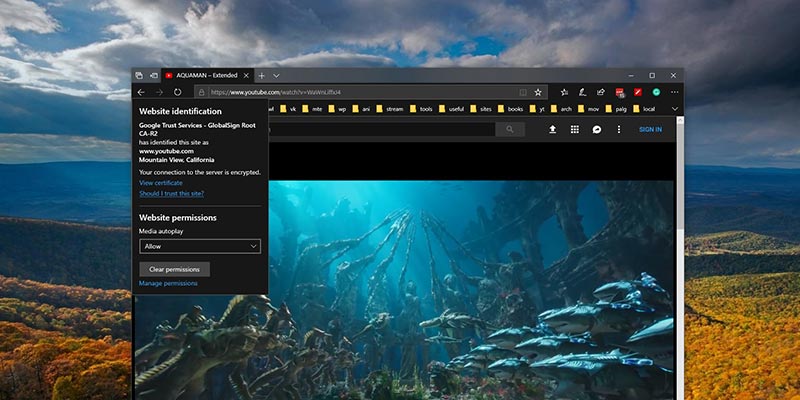Click the YouTube upload video icon

552,129
